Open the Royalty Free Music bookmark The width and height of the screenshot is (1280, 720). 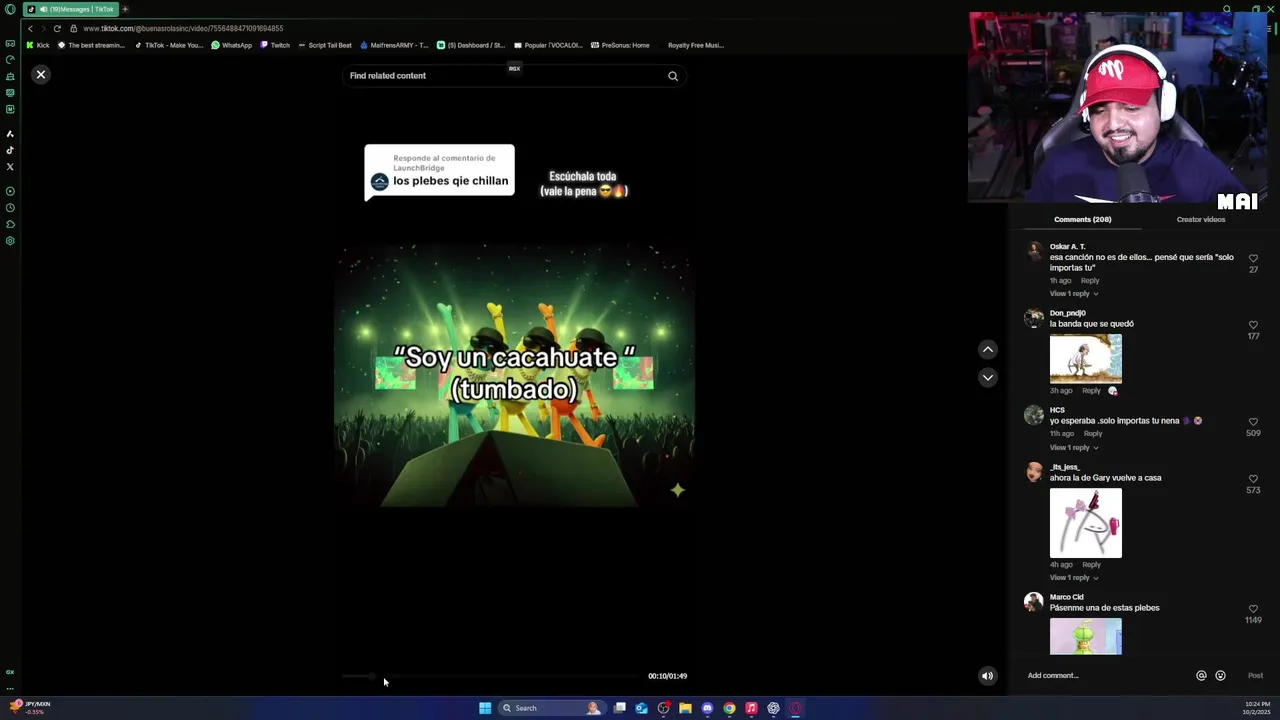pyautogui.click(x=695, y=45)
